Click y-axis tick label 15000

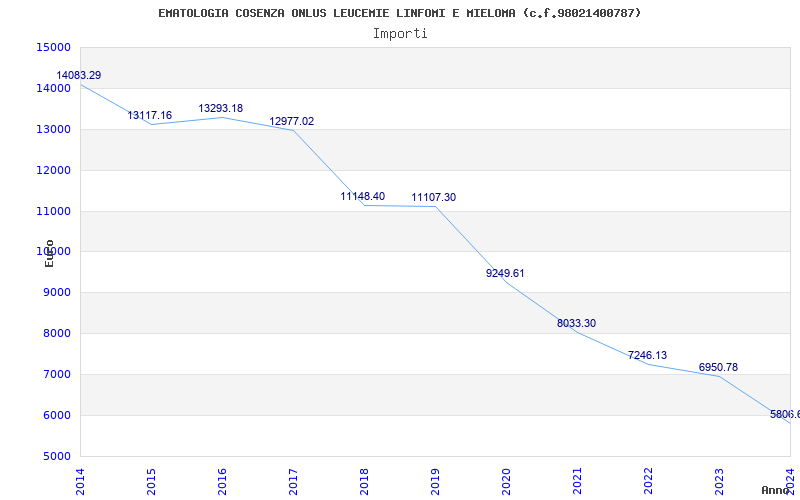[x=54, y=47]
